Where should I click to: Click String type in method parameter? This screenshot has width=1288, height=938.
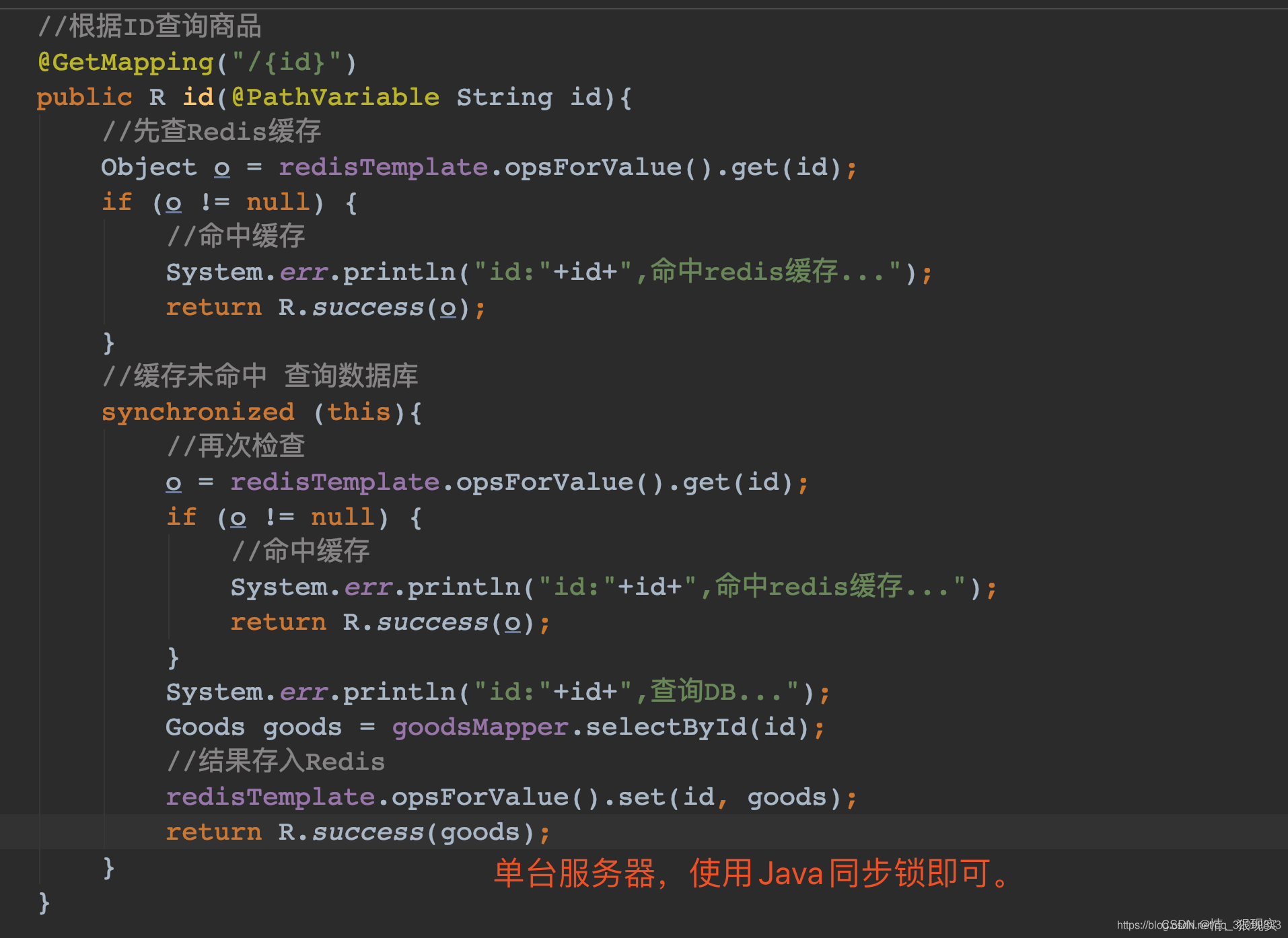point(505,98)
